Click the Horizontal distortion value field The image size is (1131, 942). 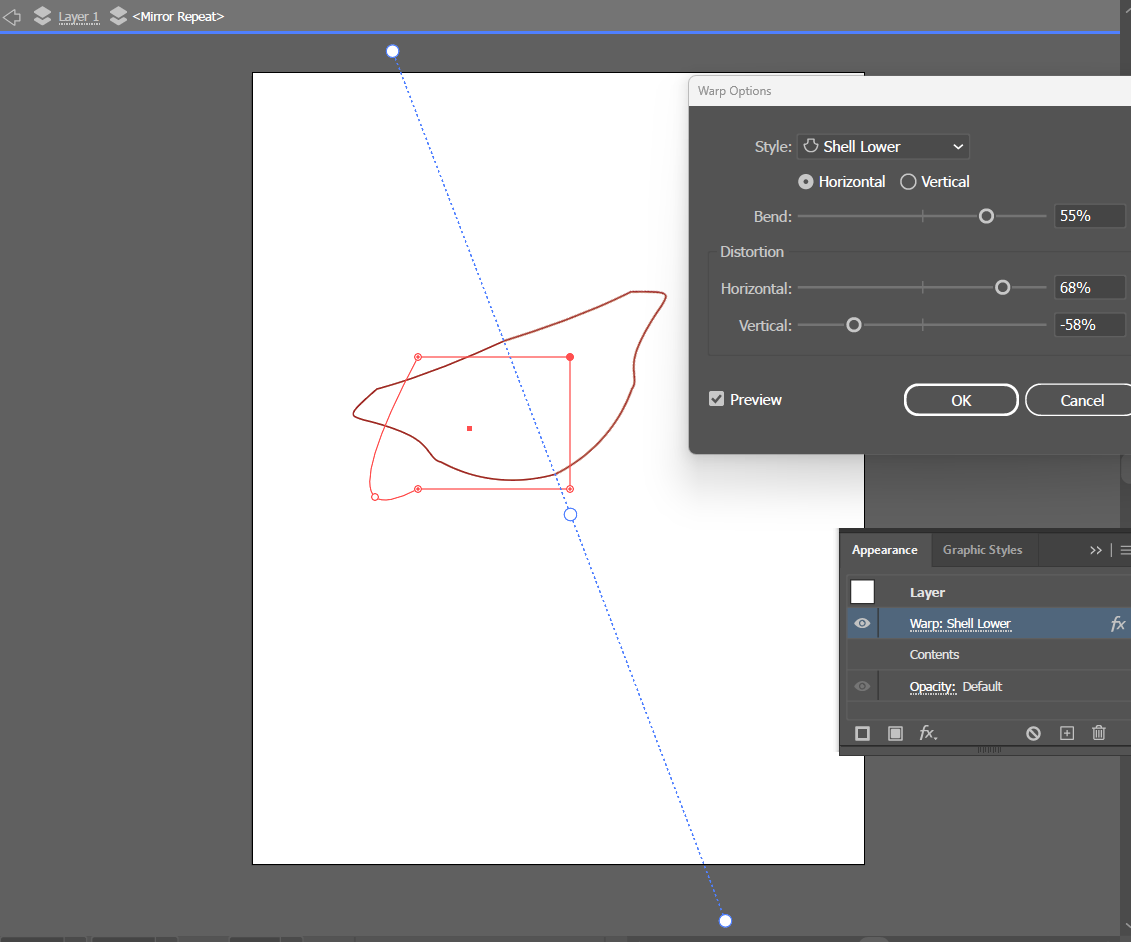click(x=1088, y=287)
